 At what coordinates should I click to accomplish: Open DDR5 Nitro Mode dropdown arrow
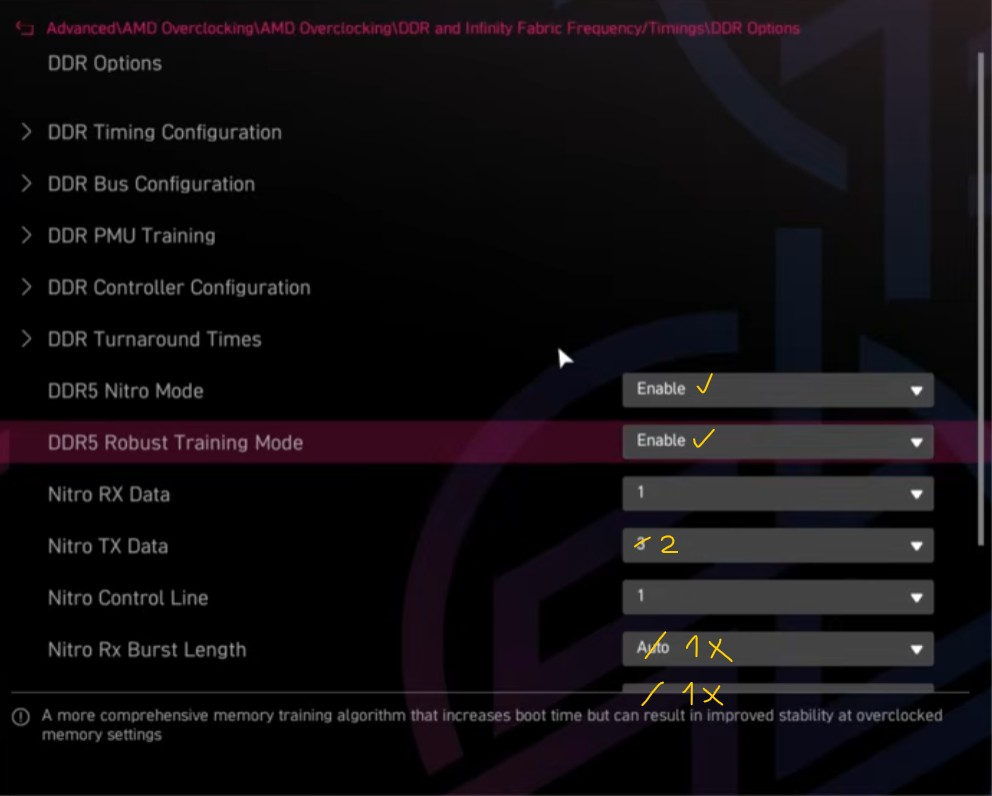[916, 390]
